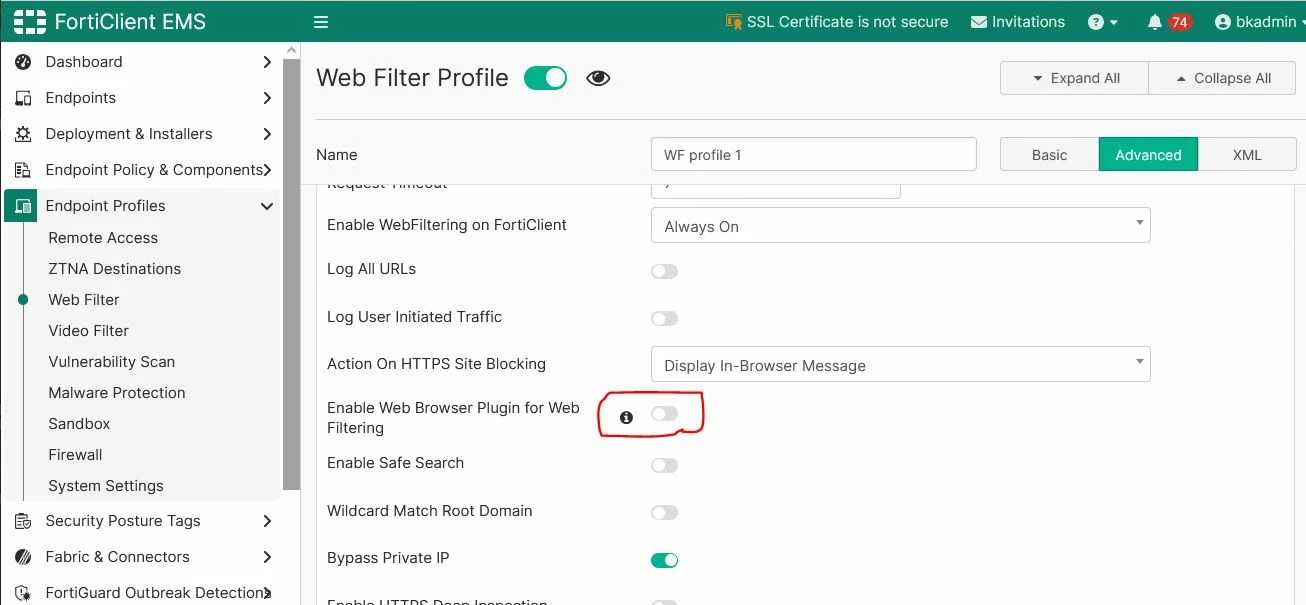Expand the Dashboard menu chevron
The image size is (1306, 605).
coord(267,62)
